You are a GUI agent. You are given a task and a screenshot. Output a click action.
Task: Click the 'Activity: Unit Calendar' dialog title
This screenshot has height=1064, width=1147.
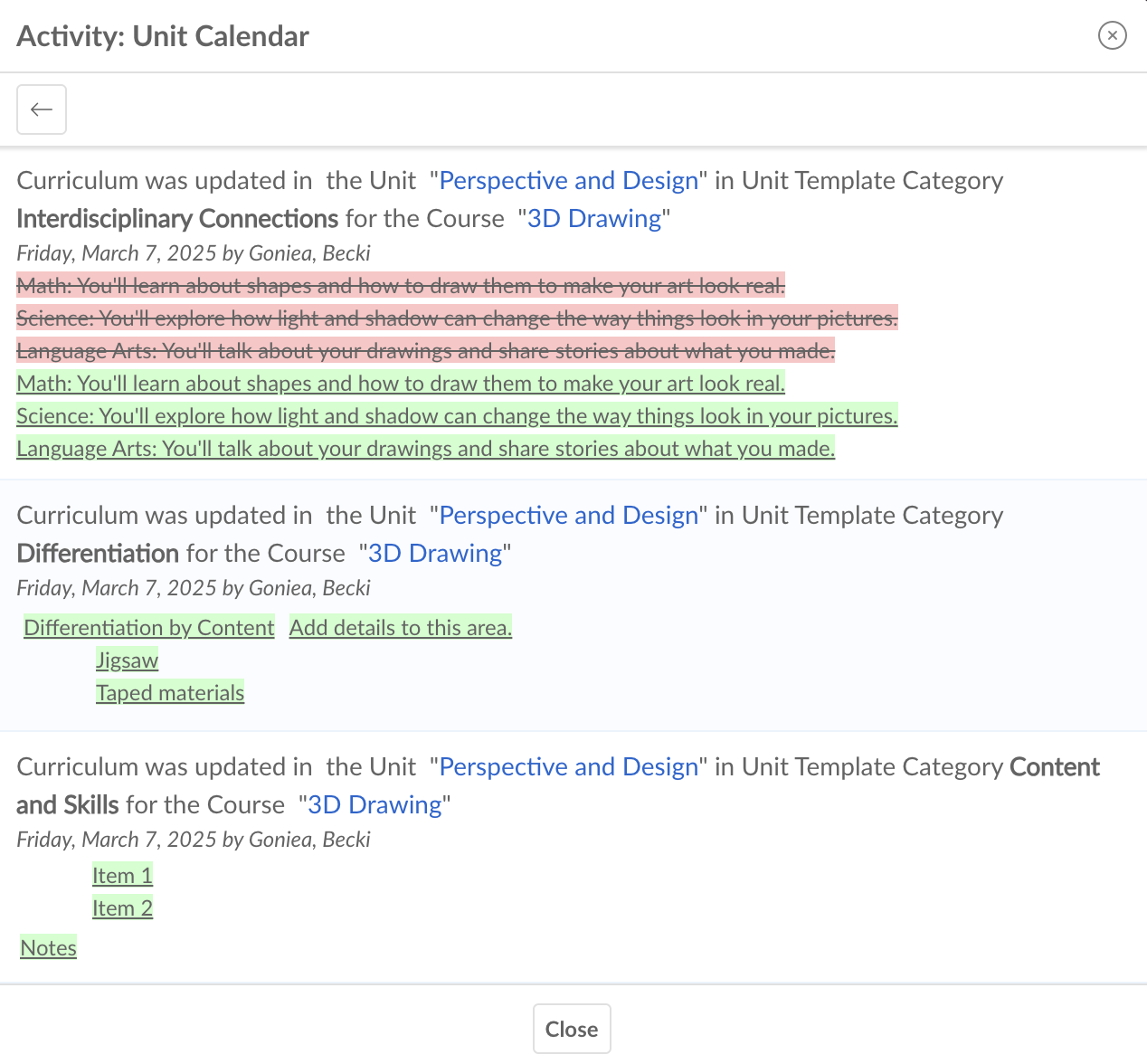click(x=163, y=36)
